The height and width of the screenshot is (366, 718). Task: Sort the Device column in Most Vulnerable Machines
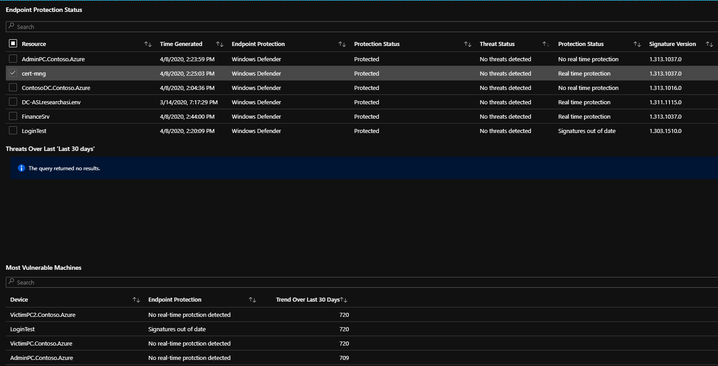point(136,300)
